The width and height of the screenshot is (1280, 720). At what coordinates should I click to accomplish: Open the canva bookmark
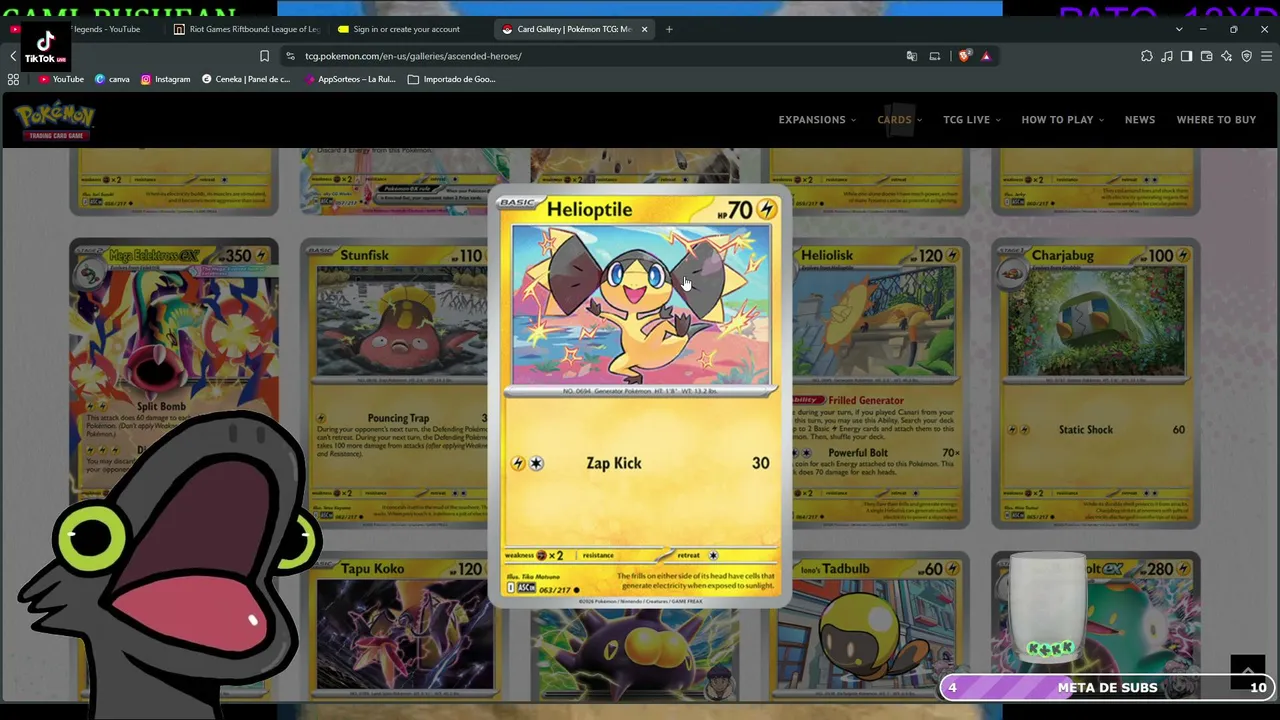(x=112, y=79)
